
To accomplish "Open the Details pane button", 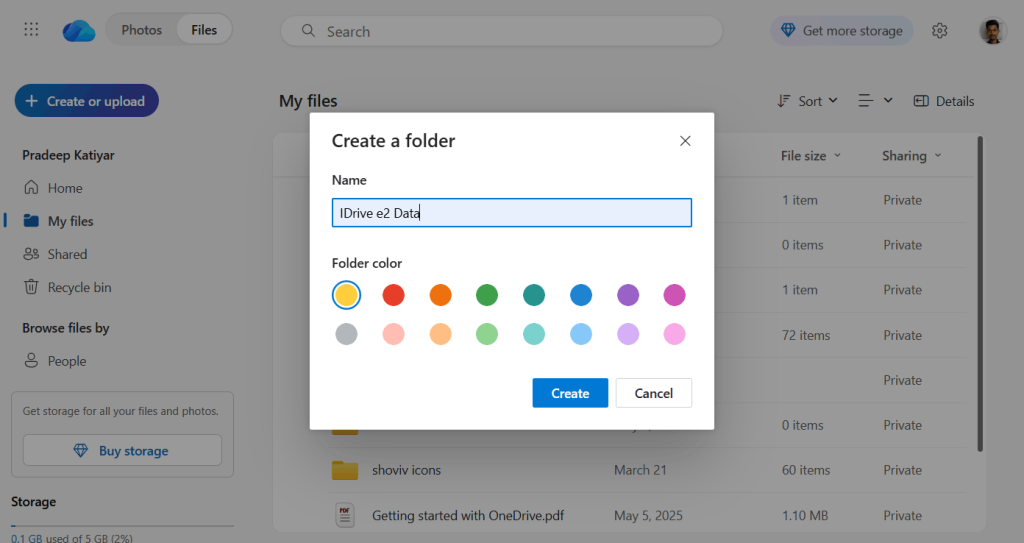I will [x=944, y=101].
